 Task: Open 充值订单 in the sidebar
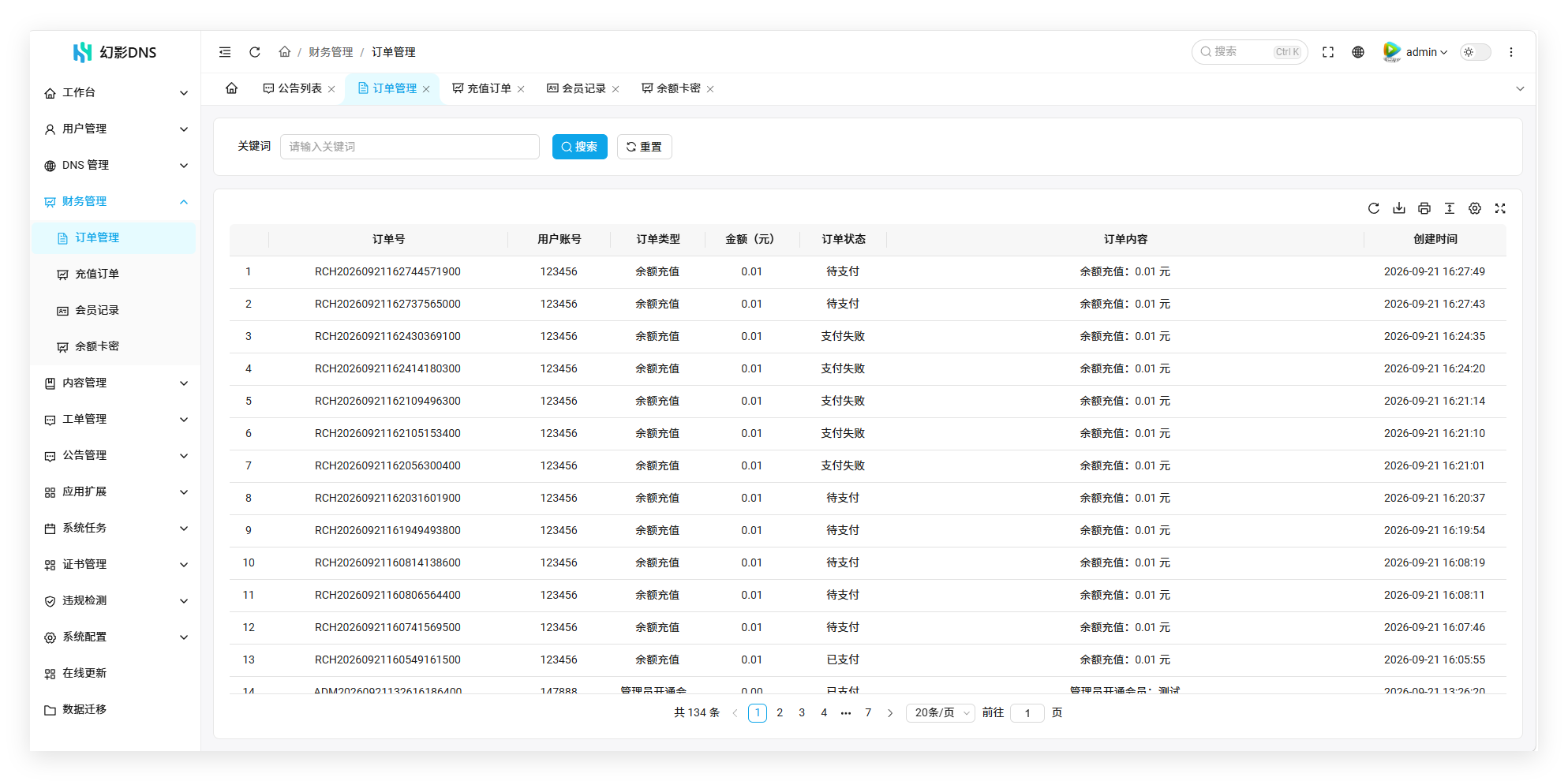[114, 274]
